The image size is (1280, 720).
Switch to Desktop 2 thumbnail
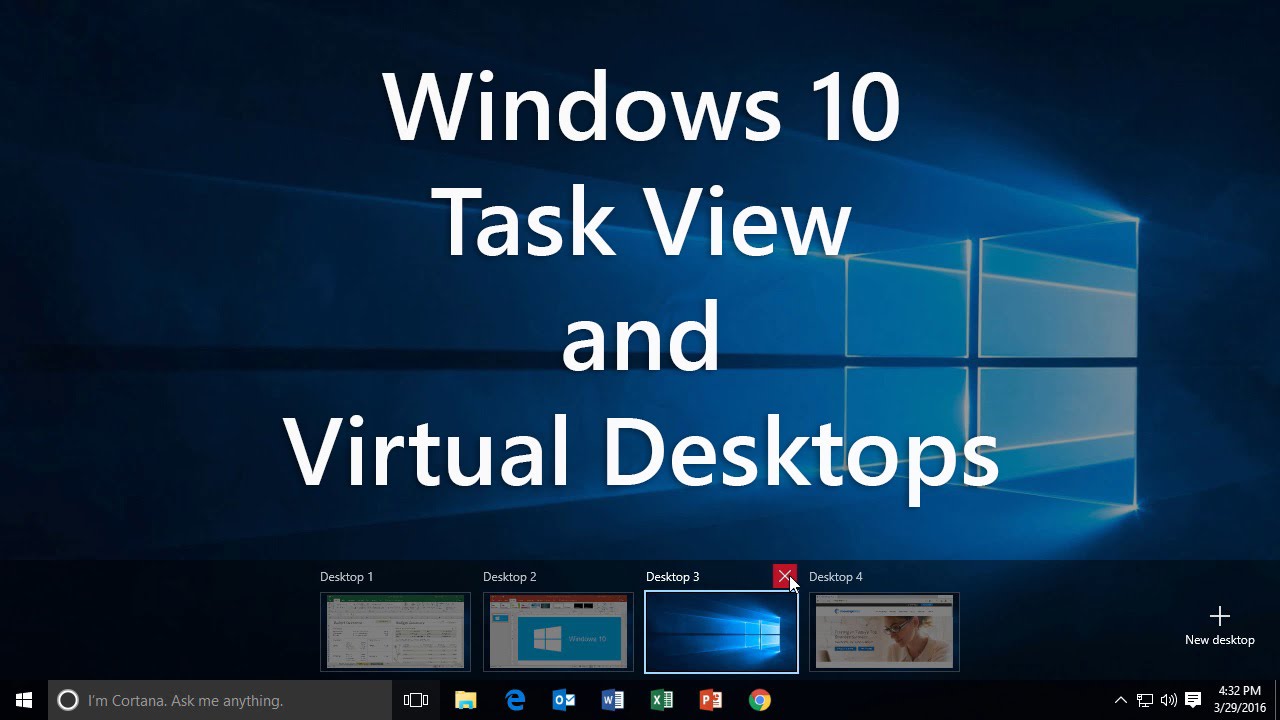558,632
